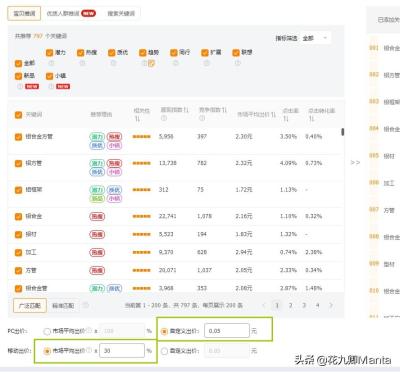The width and height of the screenshot is (400, 374).
Task: Click help icon under 扩展 filter
Action: click(206, 63)
